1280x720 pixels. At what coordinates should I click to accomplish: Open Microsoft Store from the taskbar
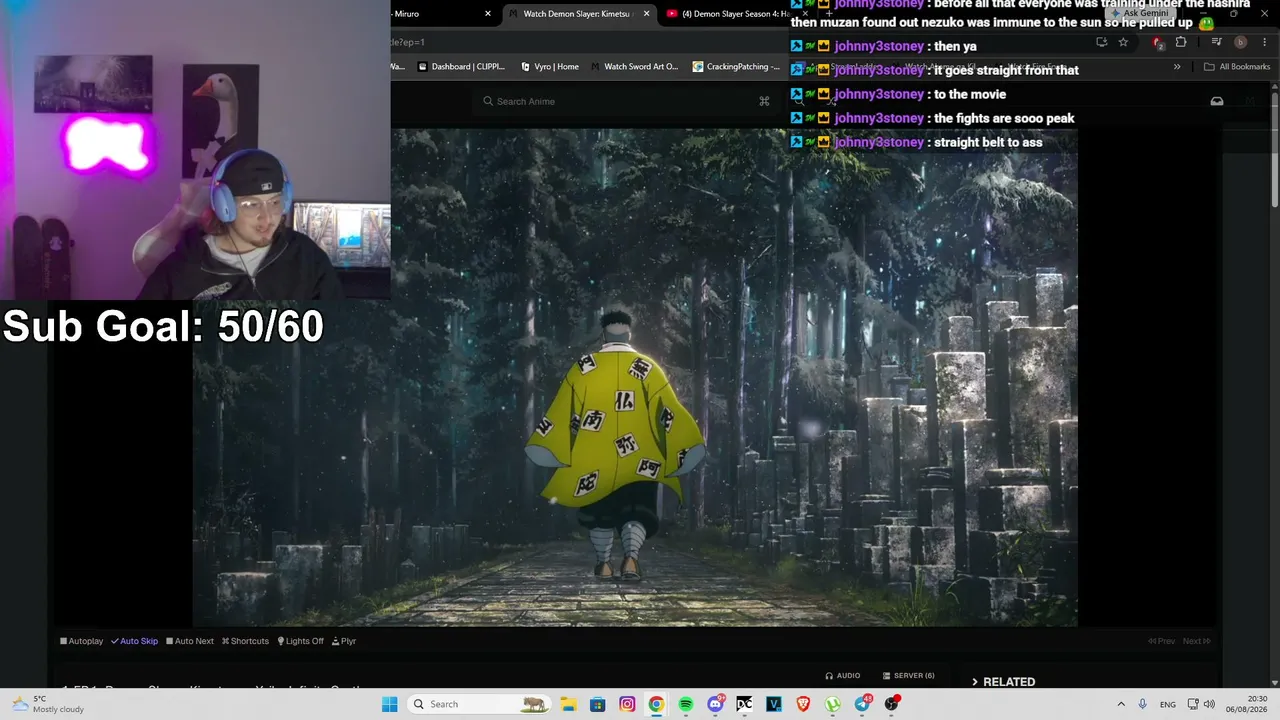click(x=597, y=704)
